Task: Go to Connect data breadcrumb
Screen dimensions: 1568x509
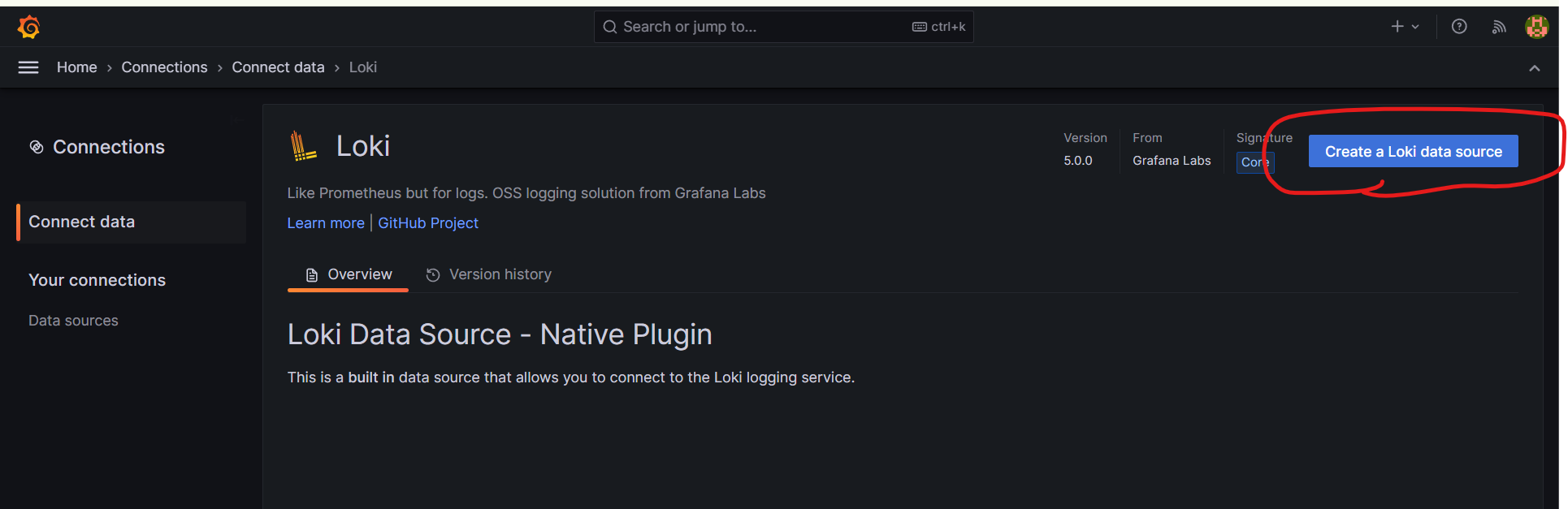Action: coord(278,67)
